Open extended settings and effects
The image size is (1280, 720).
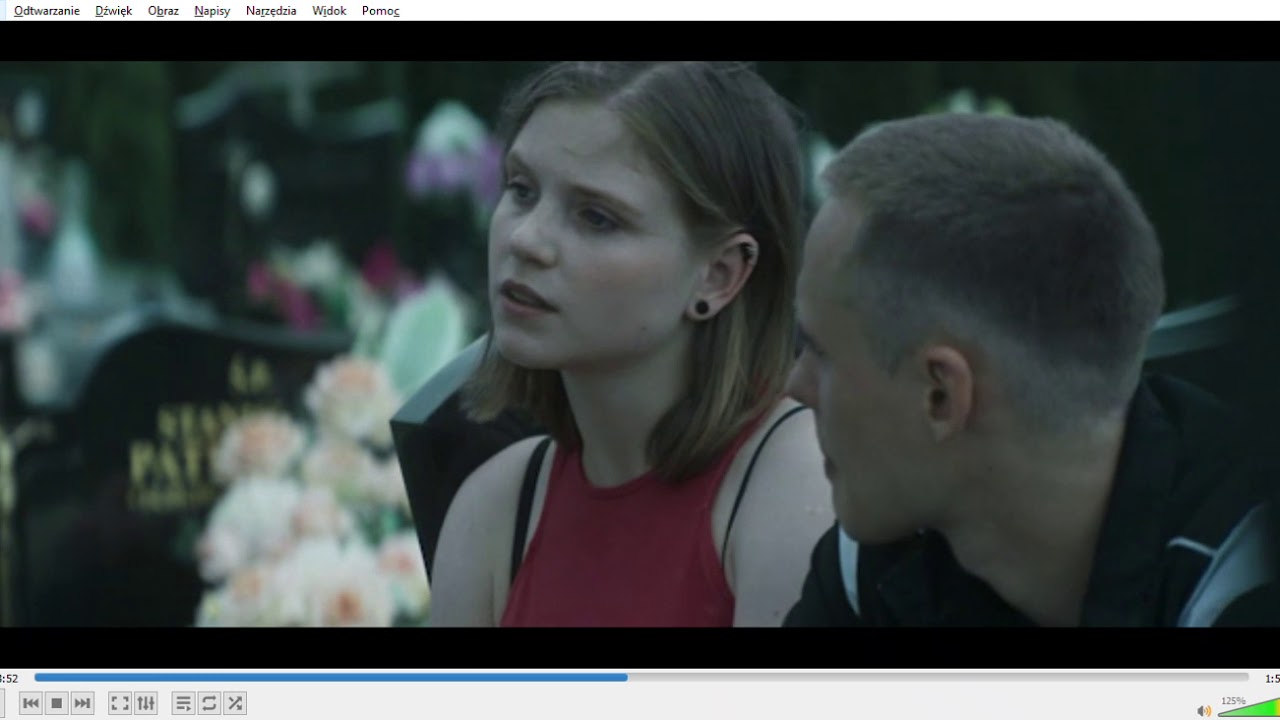[x=146, y=704]
